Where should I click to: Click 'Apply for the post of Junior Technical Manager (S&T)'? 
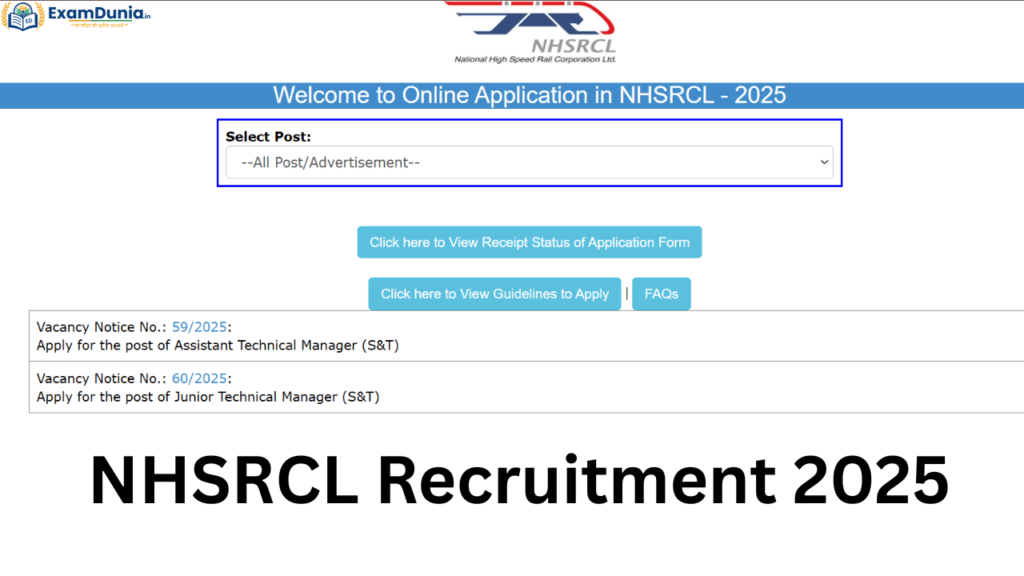pos(208,397)
